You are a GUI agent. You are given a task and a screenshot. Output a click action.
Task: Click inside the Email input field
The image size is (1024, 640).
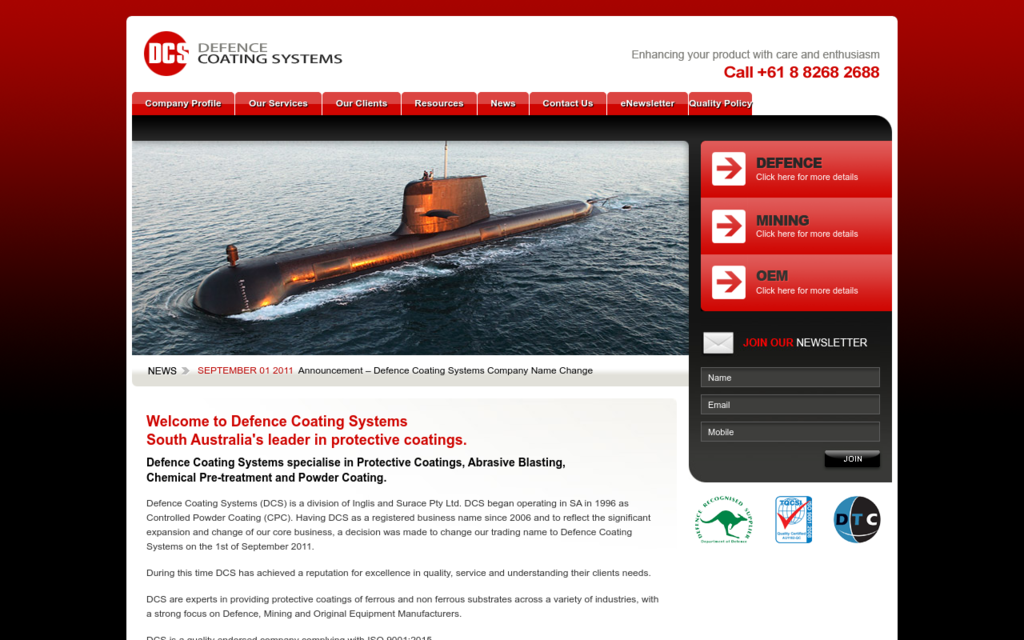(790, 404)
